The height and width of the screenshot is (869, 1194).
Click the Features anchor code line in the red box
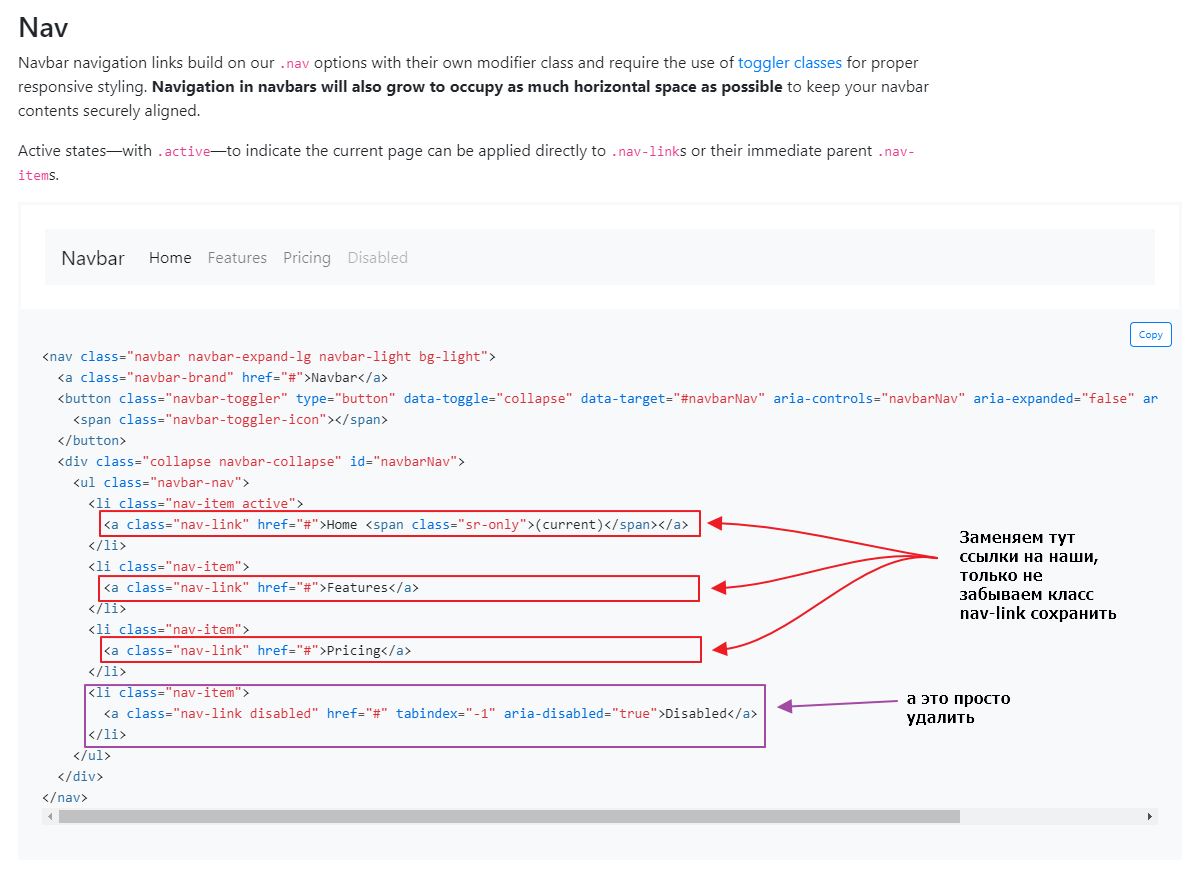pyautogui.click(x=261, y=588)
